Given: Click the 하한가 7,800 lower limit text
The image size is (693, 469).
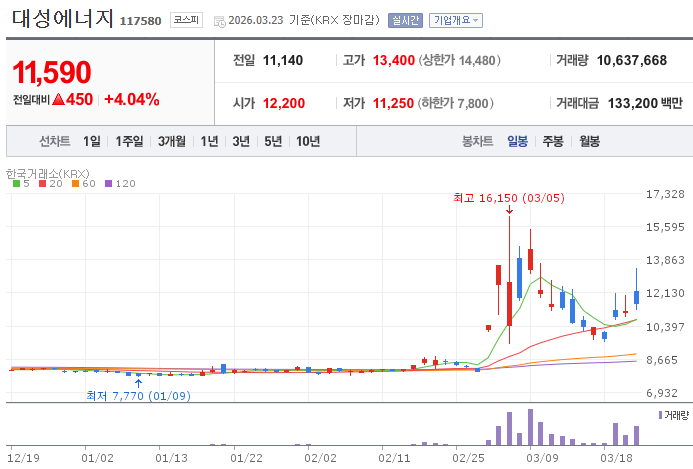Looking at the screenshot, I should tap(456, 103).
